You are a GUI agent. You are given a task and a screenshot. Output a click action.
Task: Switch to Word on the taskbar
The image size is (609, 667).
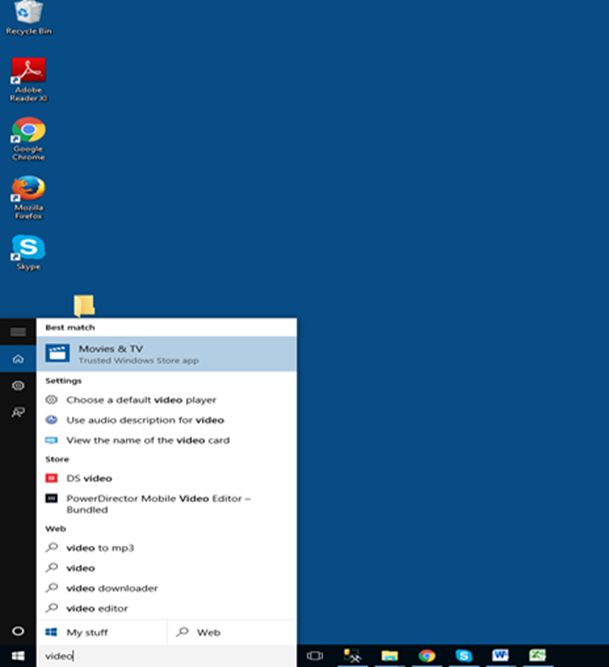click(x=501, y=656)
